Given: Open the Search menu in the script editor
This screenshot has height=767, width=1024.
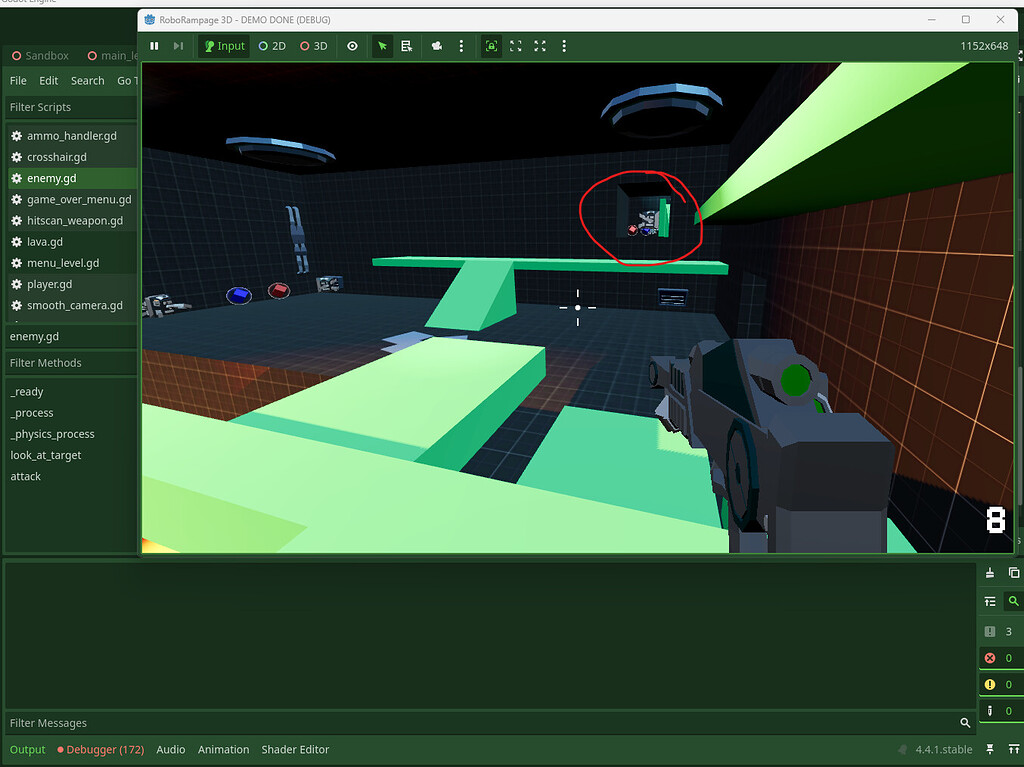Looking at the screenshot, I should 88,80.
